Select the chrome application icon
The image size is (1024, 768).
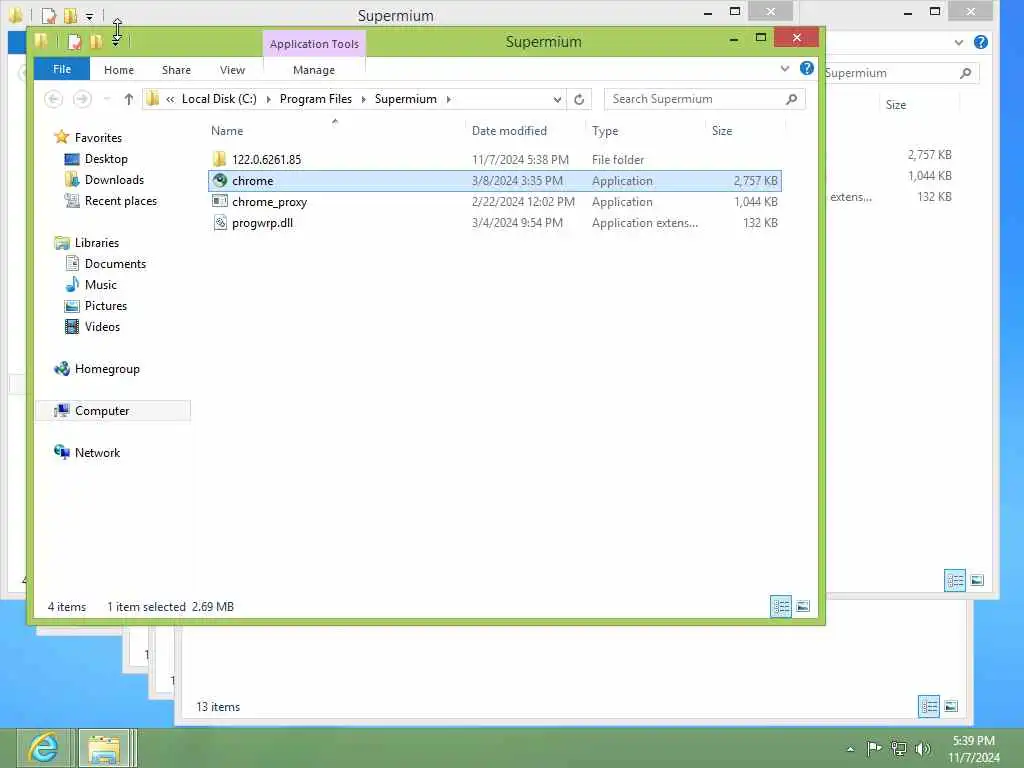[x=220, y=181]
